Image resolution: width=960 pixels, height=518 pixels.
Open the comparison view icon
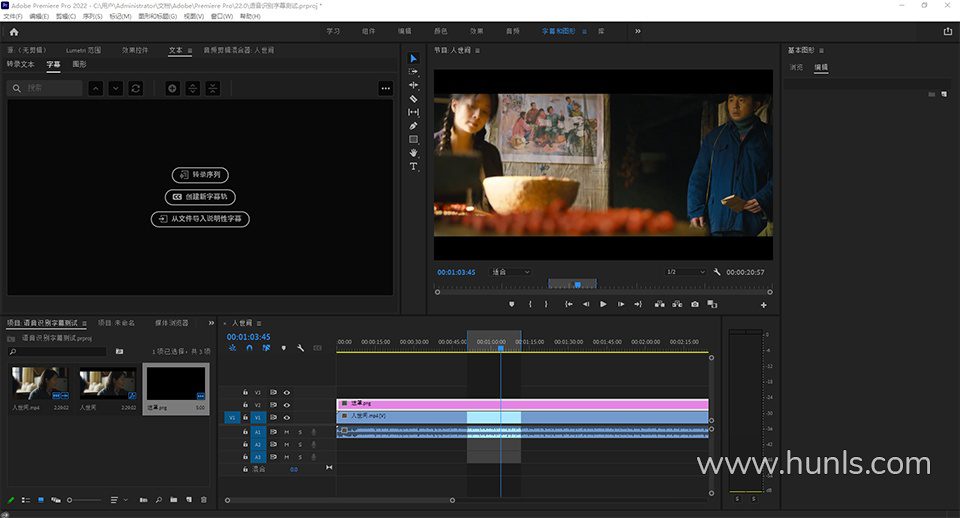pos(712,304)
